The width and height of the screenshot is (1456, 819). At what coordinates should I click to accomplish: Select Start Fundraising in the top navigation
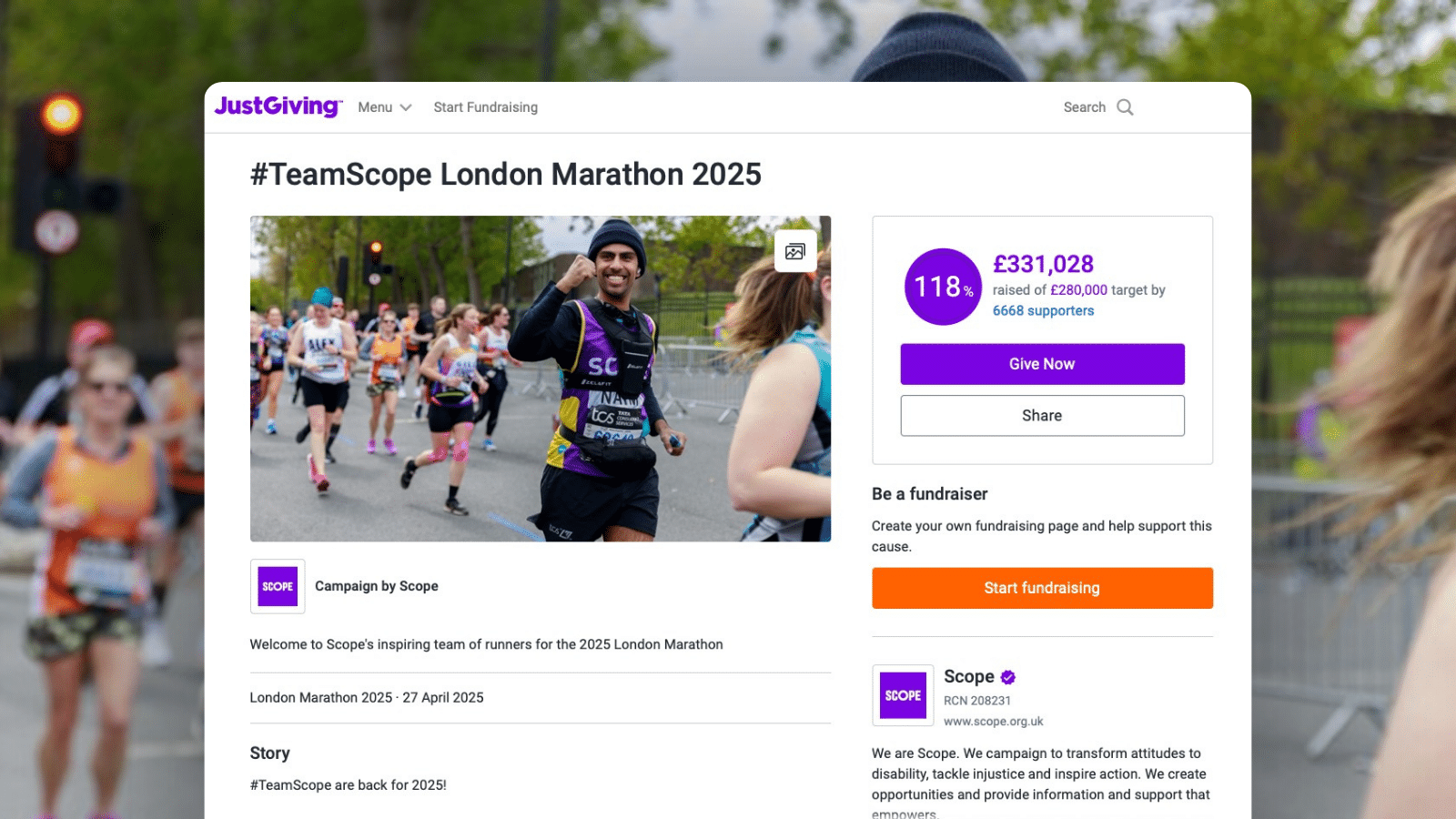click(485, 107)
